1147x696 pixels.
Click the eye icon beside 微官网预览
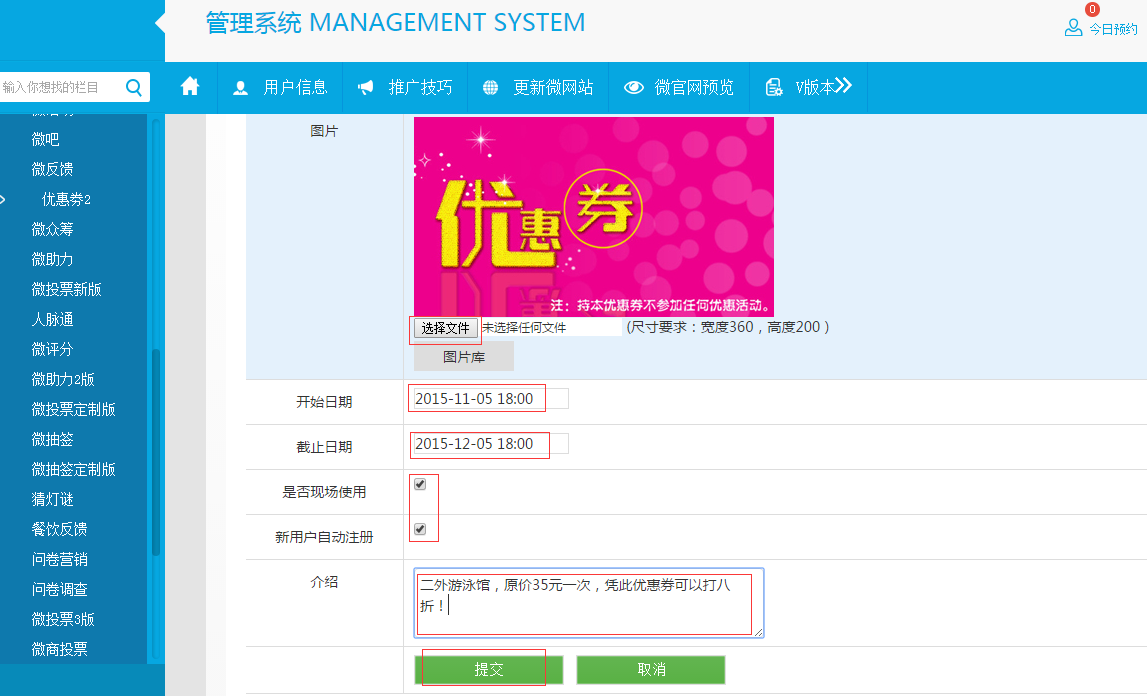(633, 88)
